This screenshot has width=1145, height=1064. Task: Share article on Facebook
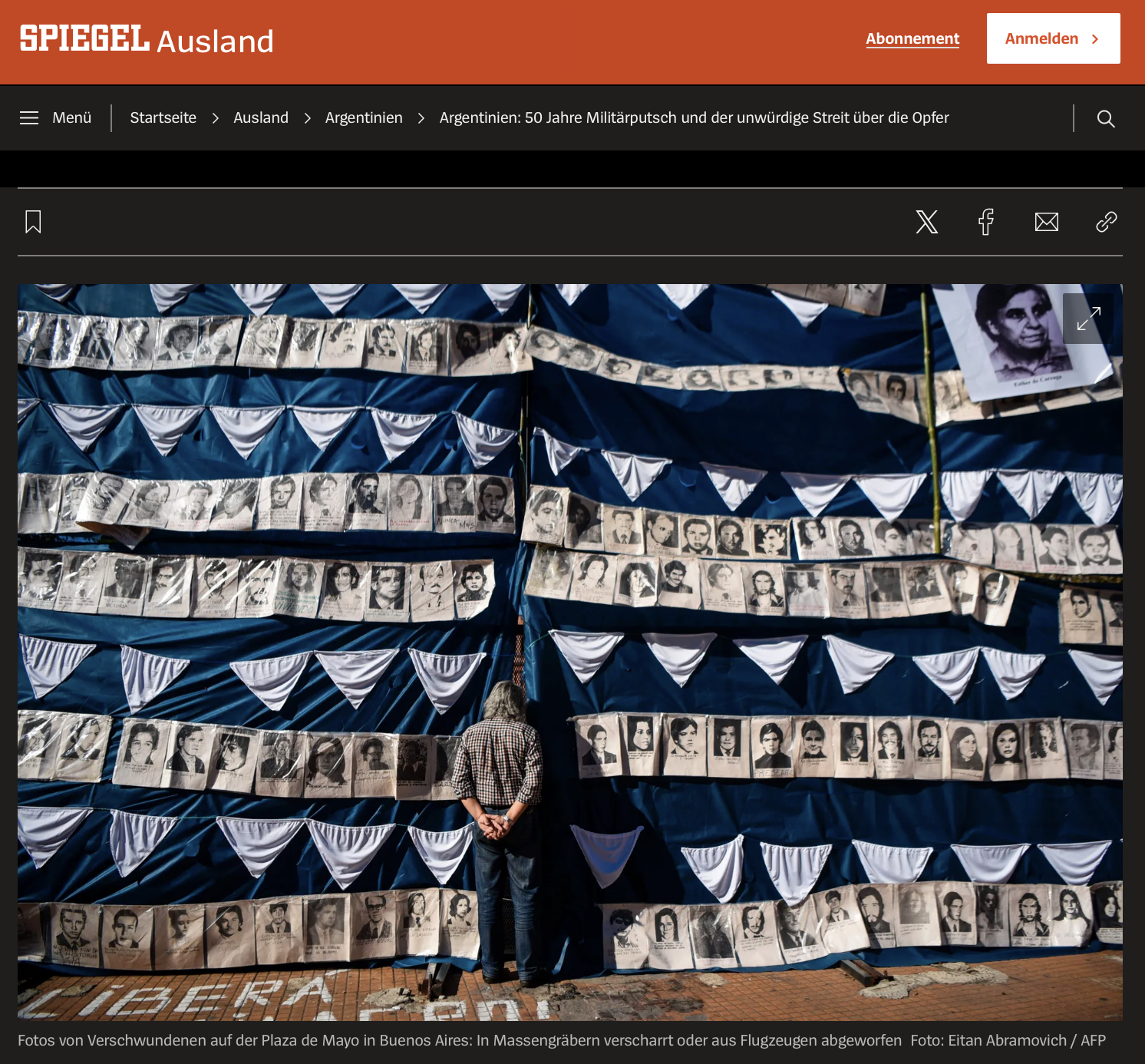coord(986,222)
